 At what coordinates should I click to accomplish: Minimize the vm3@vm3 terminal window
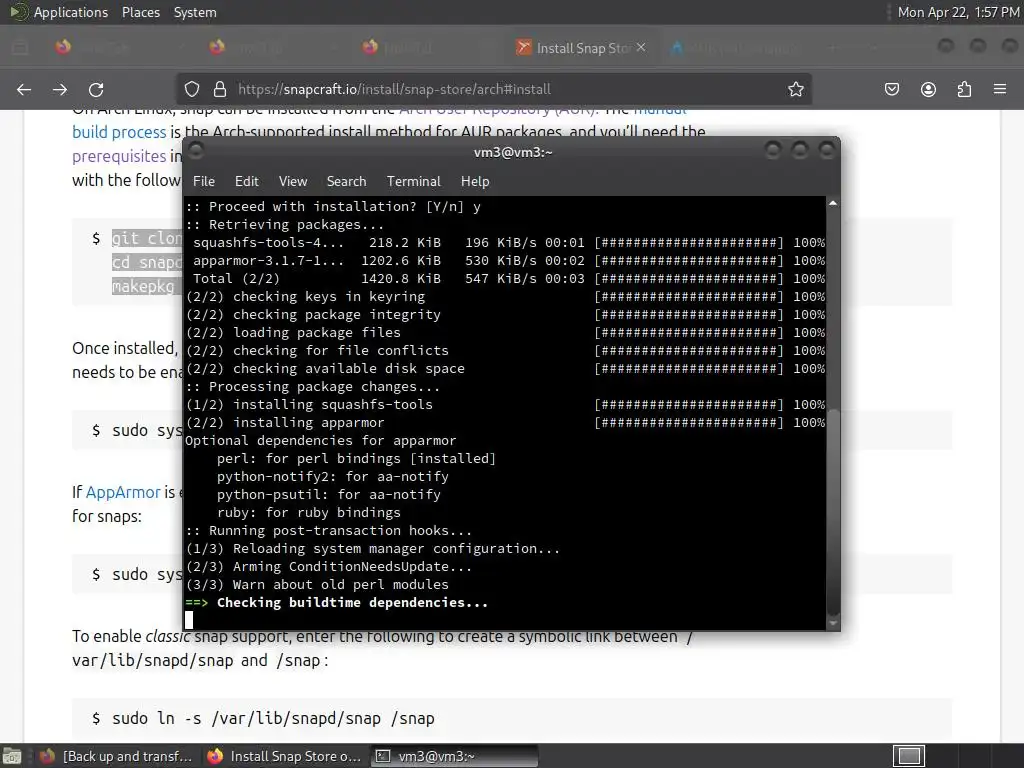(773, 152)
